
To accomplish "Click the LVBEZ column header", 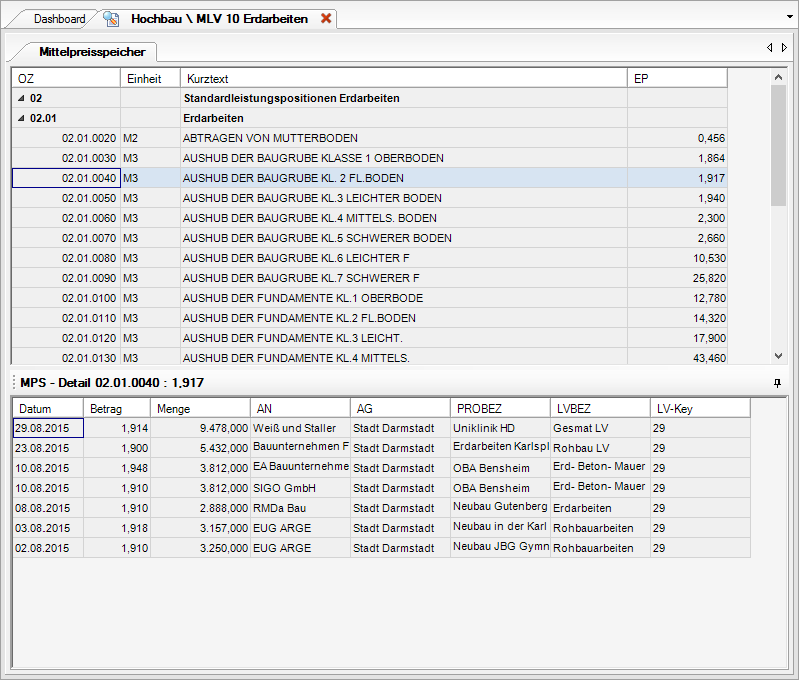I will tap(600, 408).
